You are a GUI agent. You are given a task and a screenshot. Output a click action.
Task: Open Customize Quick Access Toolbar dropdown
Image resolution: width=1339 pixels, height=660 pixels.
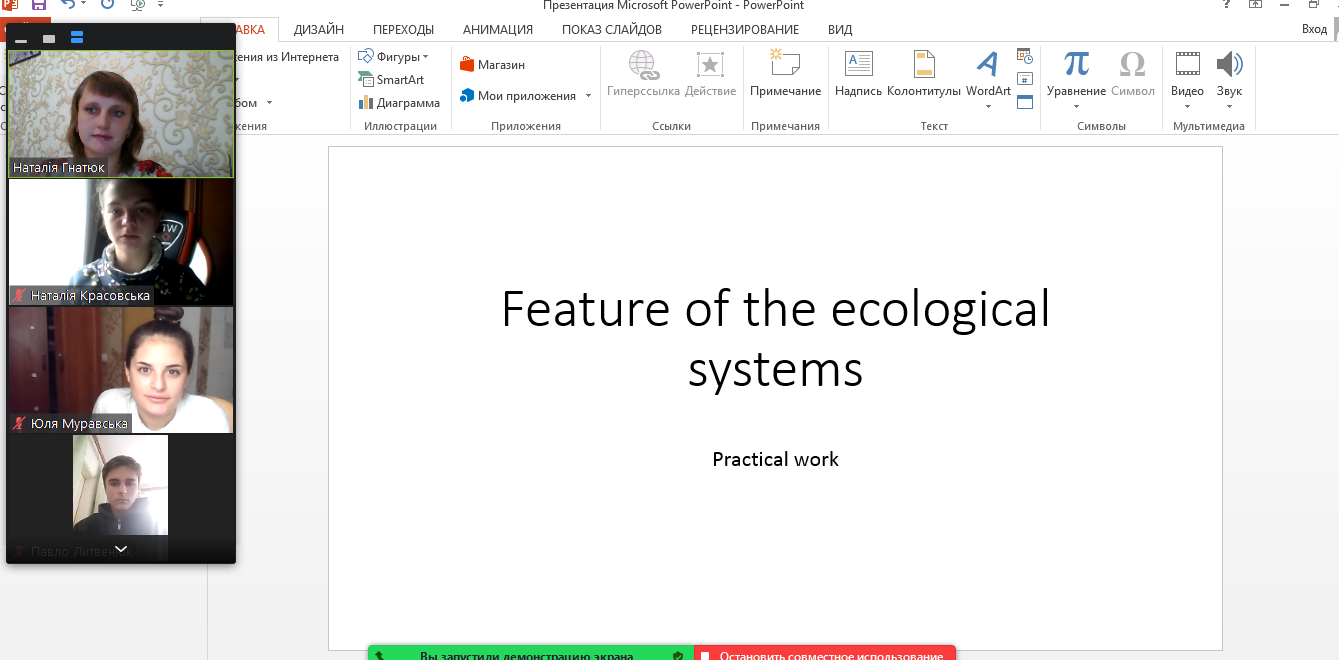pos(160,5)
